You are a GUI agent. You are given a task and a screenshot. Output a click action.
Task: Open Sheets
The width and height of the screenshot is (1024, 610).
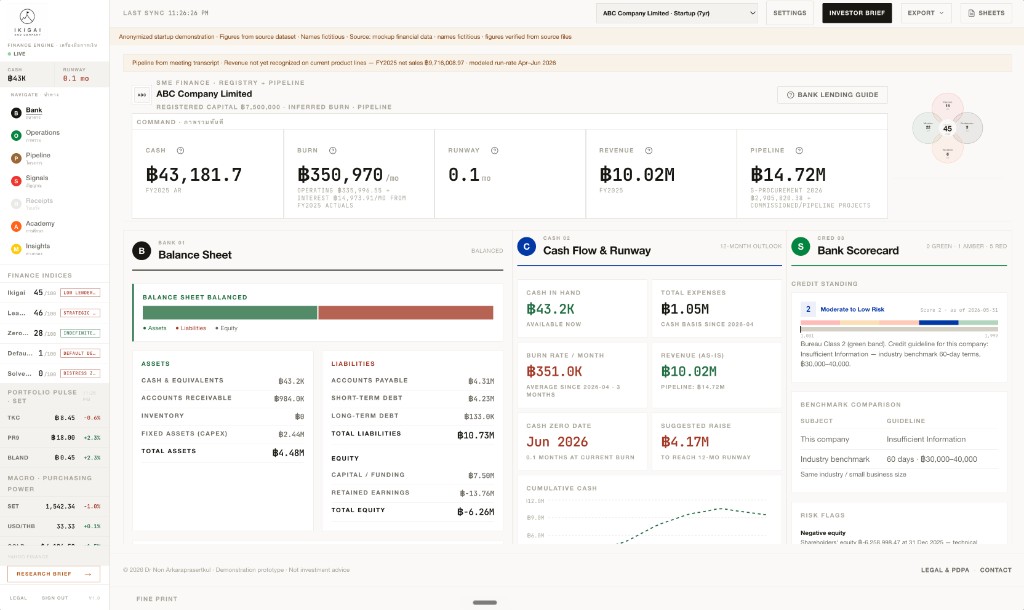coord(986,13)
